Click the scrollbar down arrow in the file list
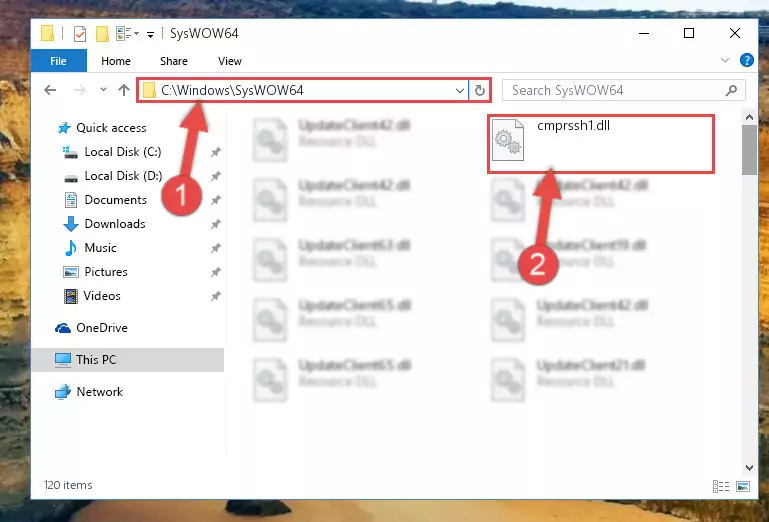This screenshot has height=522, width=769. pos(749,468)
